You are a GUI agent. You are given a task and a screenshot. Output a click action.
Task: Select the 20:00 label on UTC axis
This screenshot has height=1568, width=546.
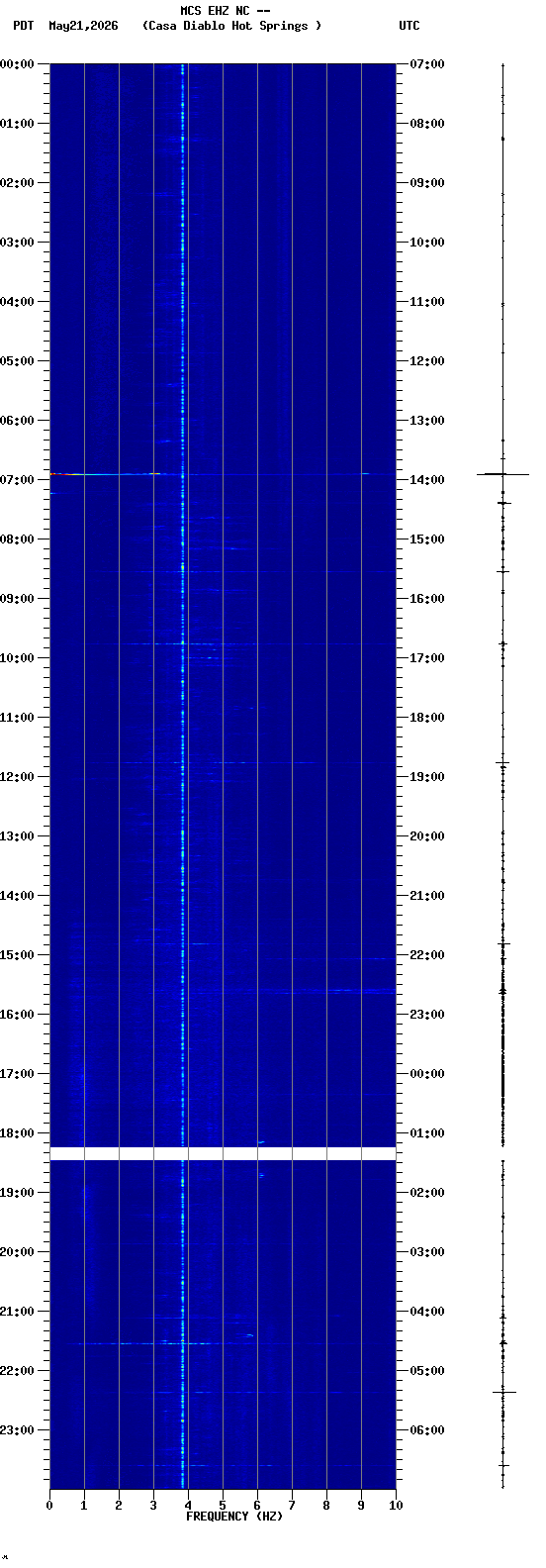coord(427,836)
